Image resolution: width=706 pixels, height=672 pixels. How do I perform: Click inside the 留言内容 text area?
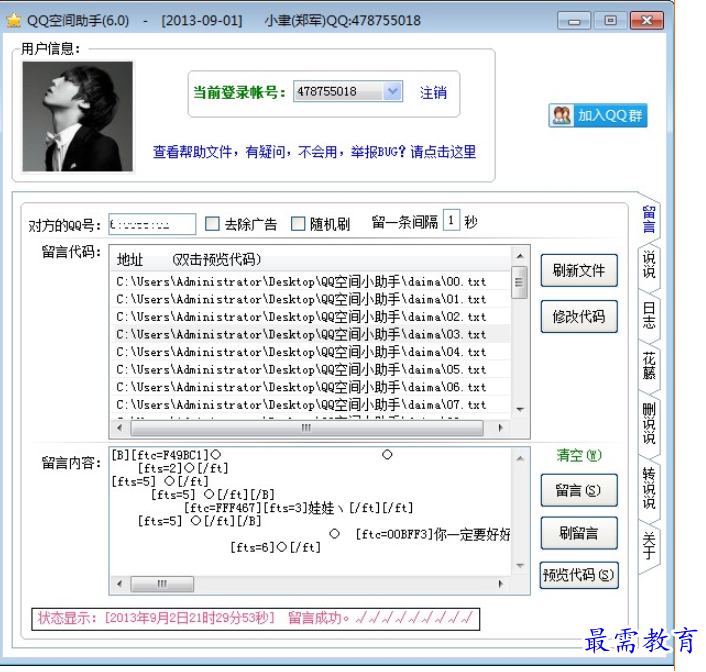(x=311, y=512)
